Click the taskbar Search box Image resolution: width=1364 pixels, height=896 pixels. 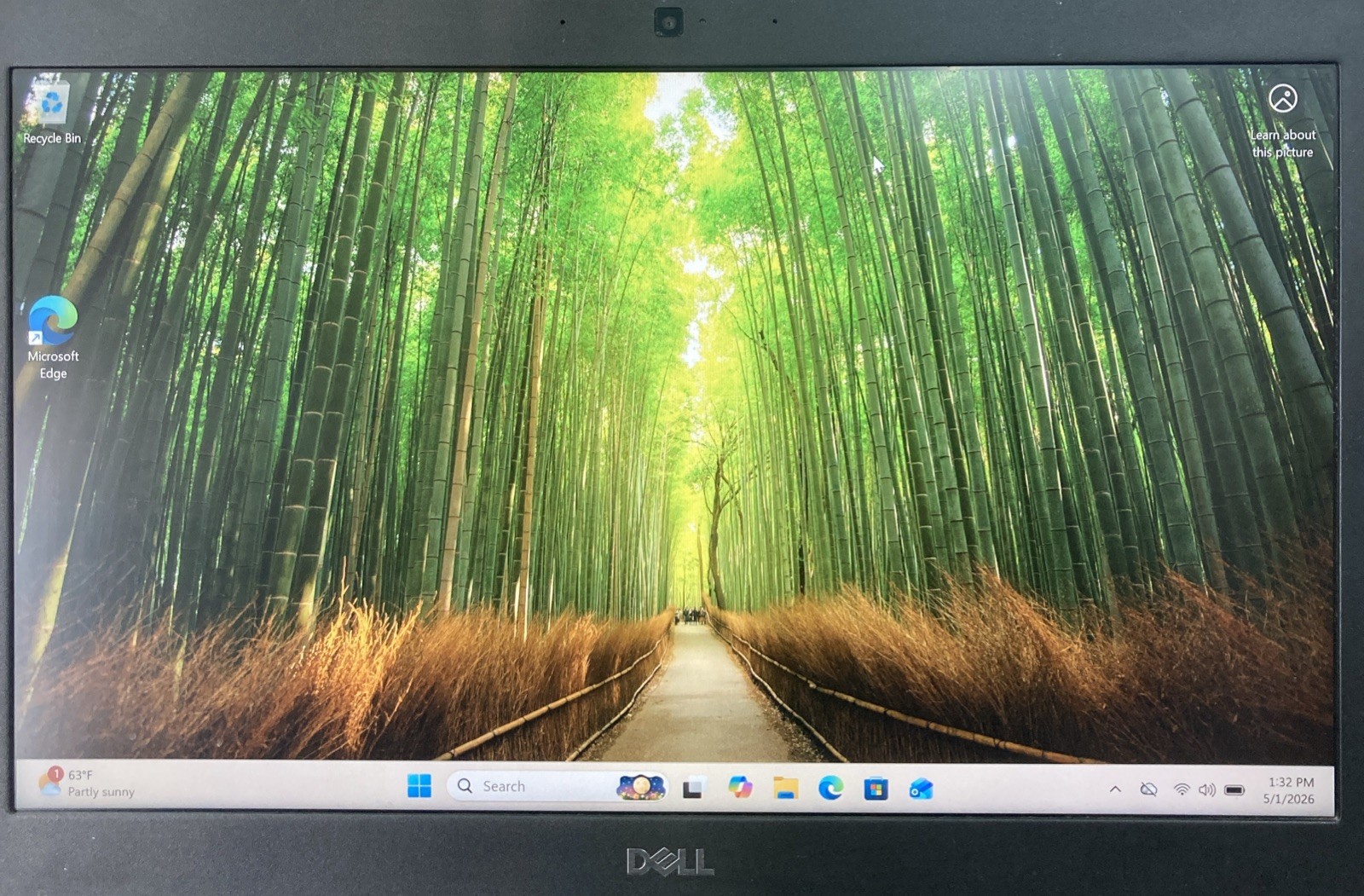pos(557,786)
